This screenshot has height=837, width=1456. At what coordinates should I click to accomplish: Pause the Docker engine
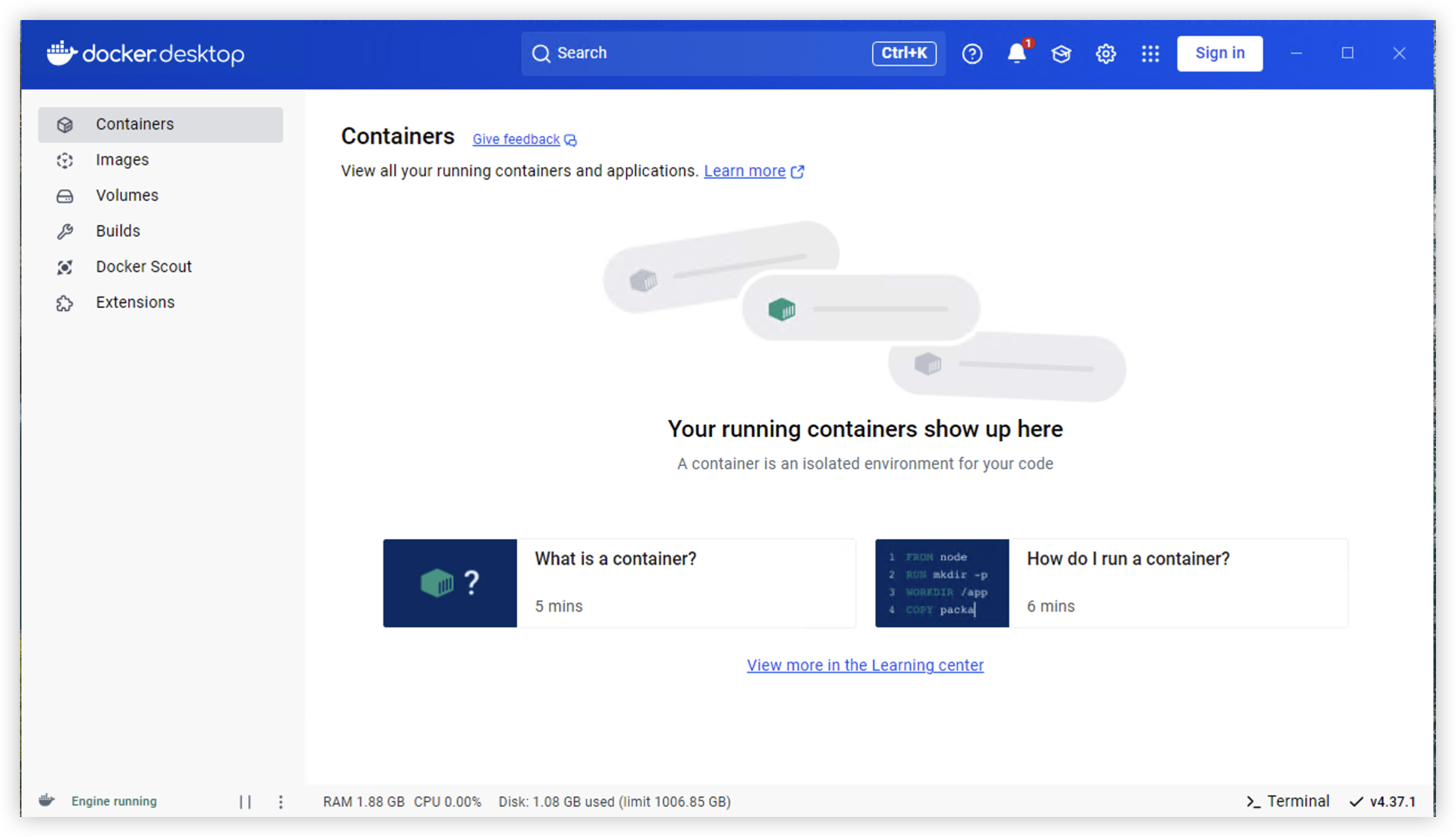245,802
